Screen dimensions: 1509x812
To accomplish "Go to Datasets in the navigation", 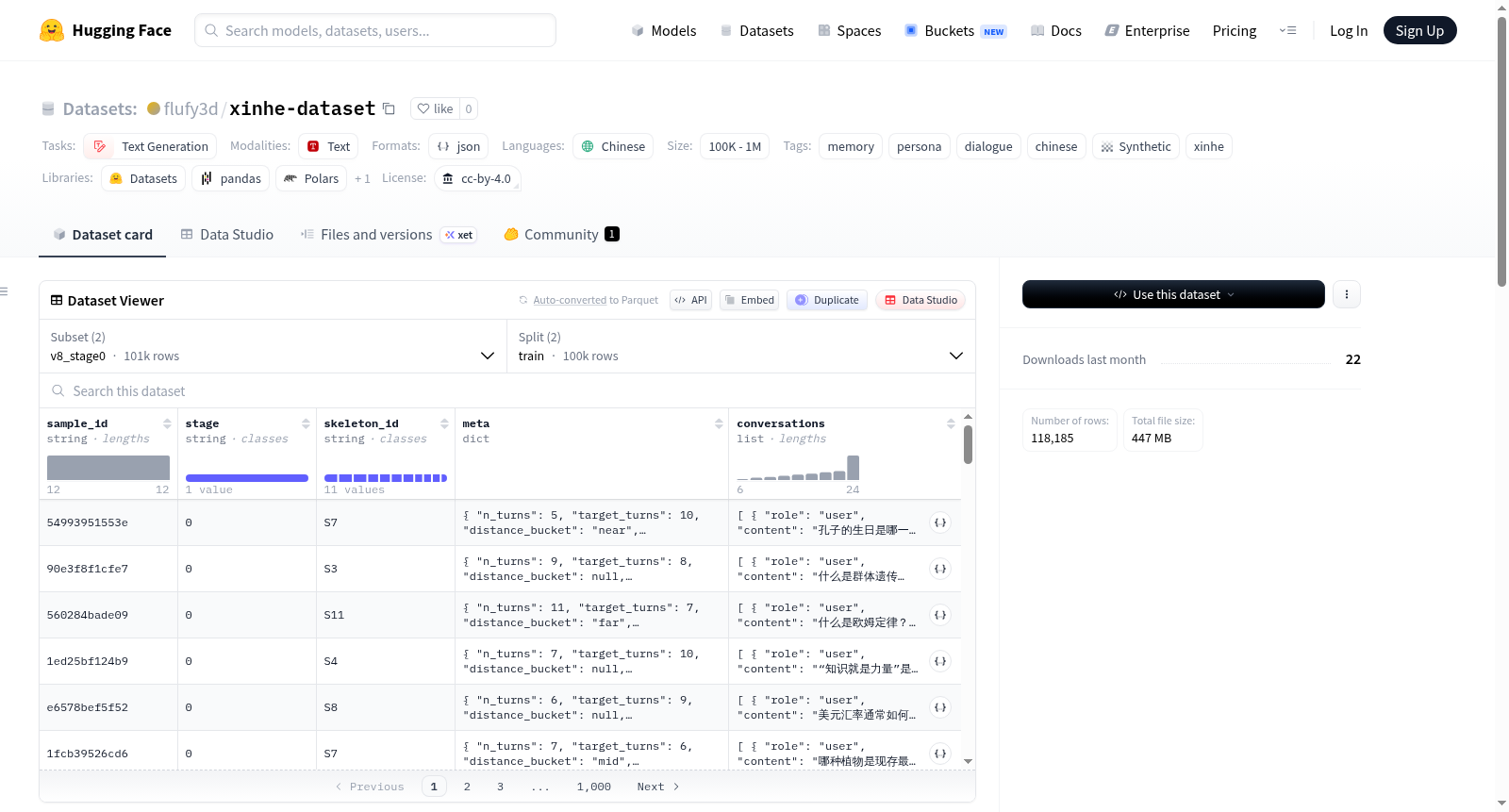I will pos(756,30).
